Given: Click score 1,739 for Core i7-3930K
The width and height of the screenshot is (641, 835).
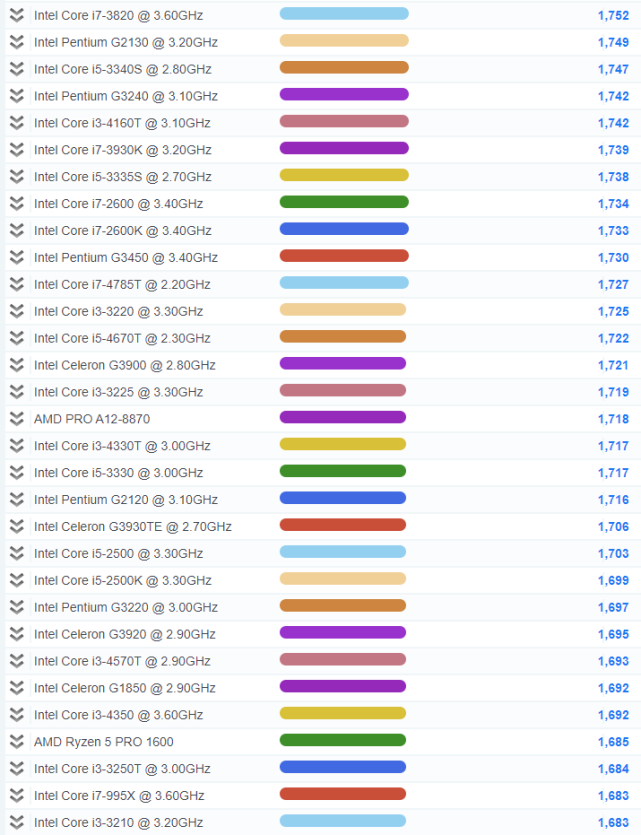Looking at the screenshot, I should tap(613, 150).
